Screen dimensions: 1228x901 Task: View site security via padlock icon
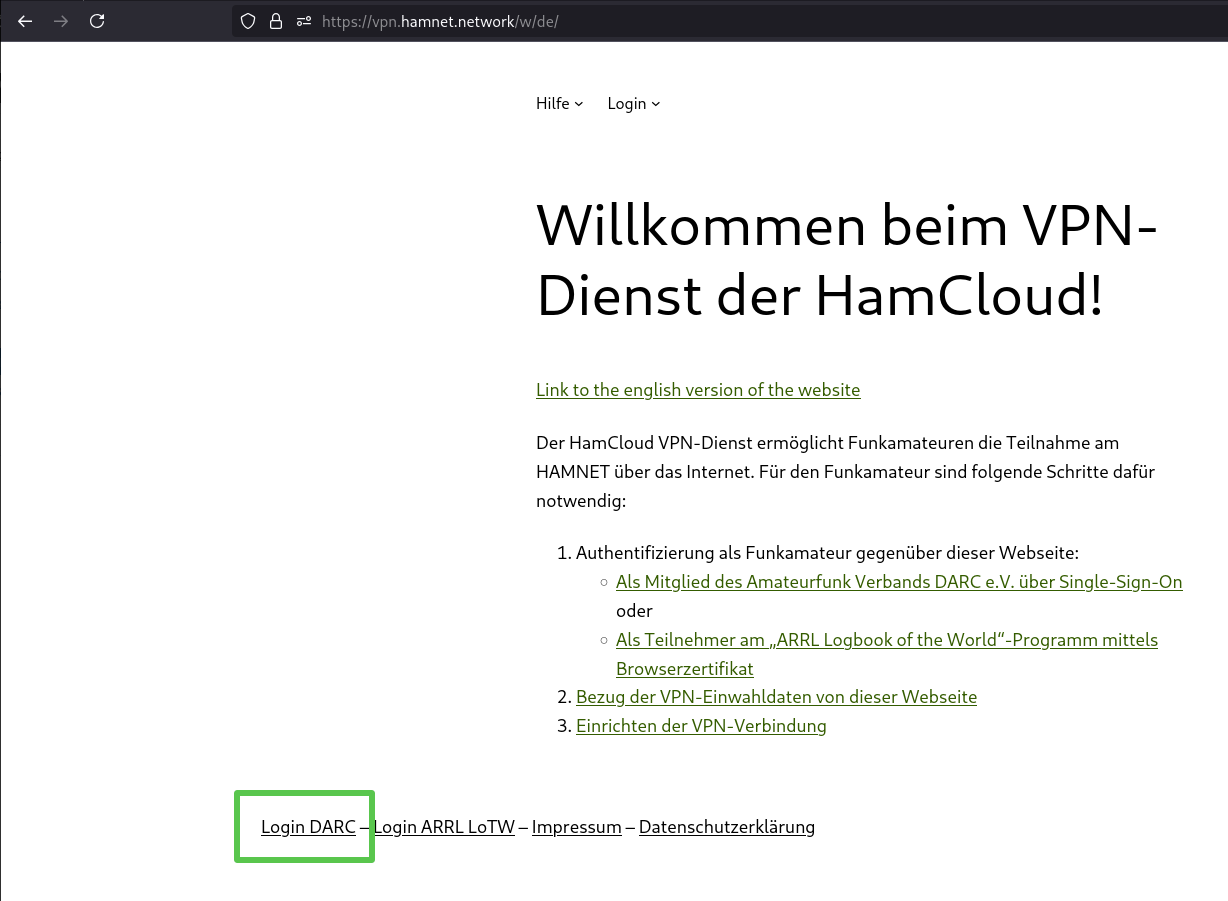[x=276, y=21]
